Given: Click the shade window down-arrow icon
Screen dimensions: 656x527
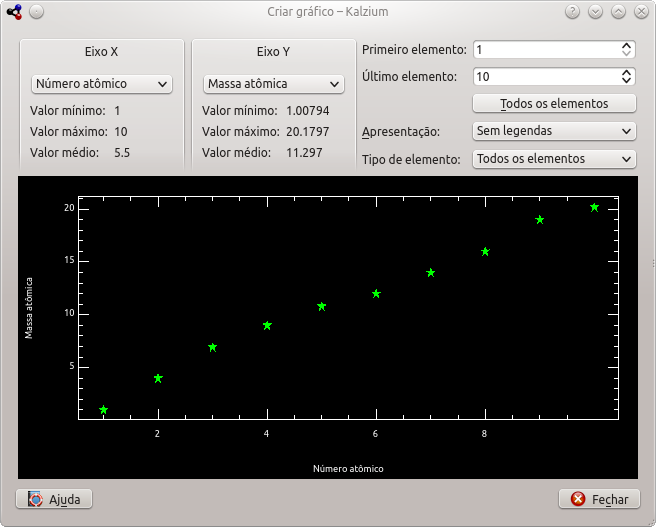Looking at the screenshot, I should pos(595,12).
